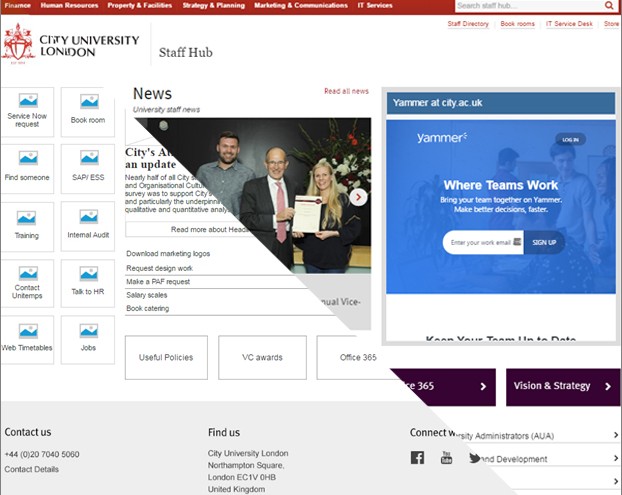Click the Book room tile icon
This screenshot has height=495, width=622.
point(89,101)
